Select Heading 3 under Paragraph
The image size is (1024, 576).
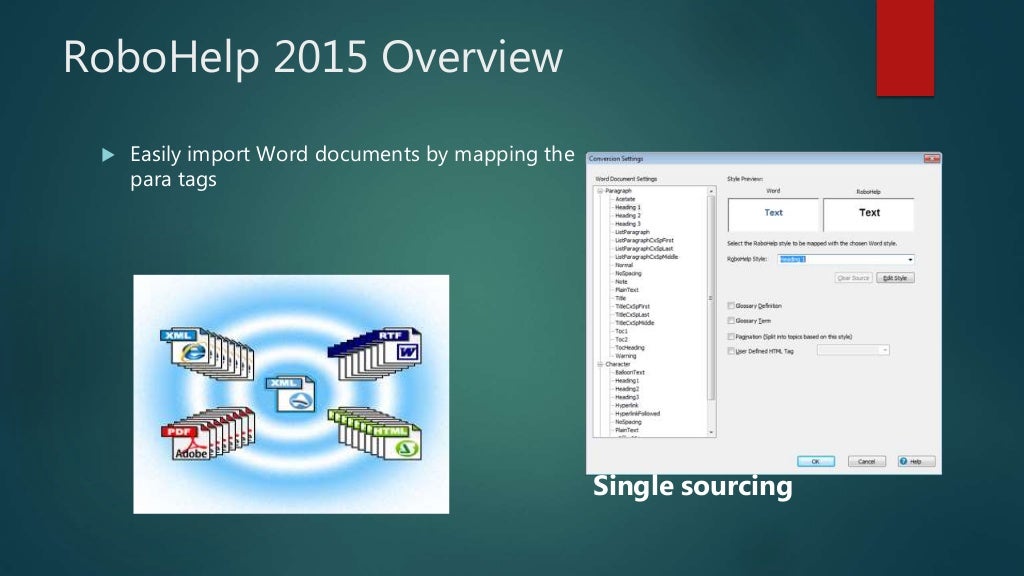coord(628,224)
